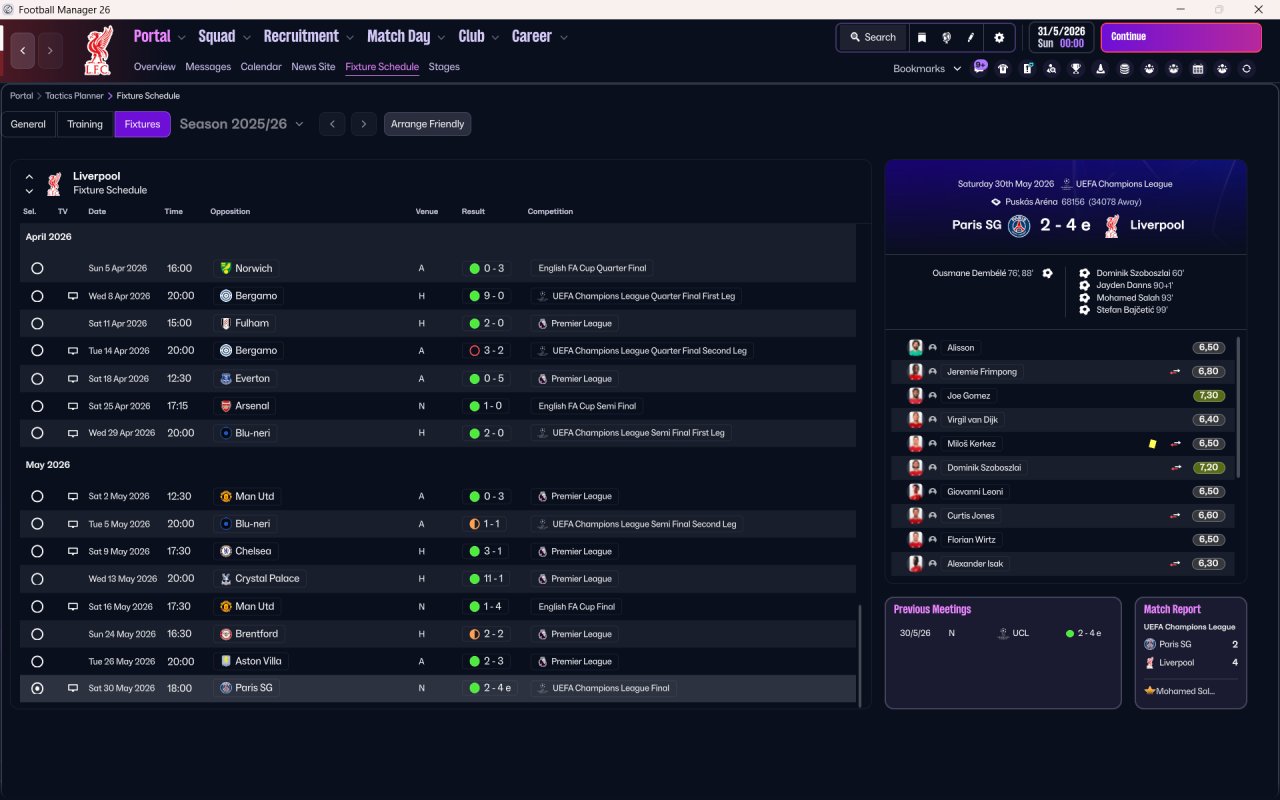Click the training cone bookmark icon
Viewport: 1280px width, 800px height.
(x=1101, y=69)
